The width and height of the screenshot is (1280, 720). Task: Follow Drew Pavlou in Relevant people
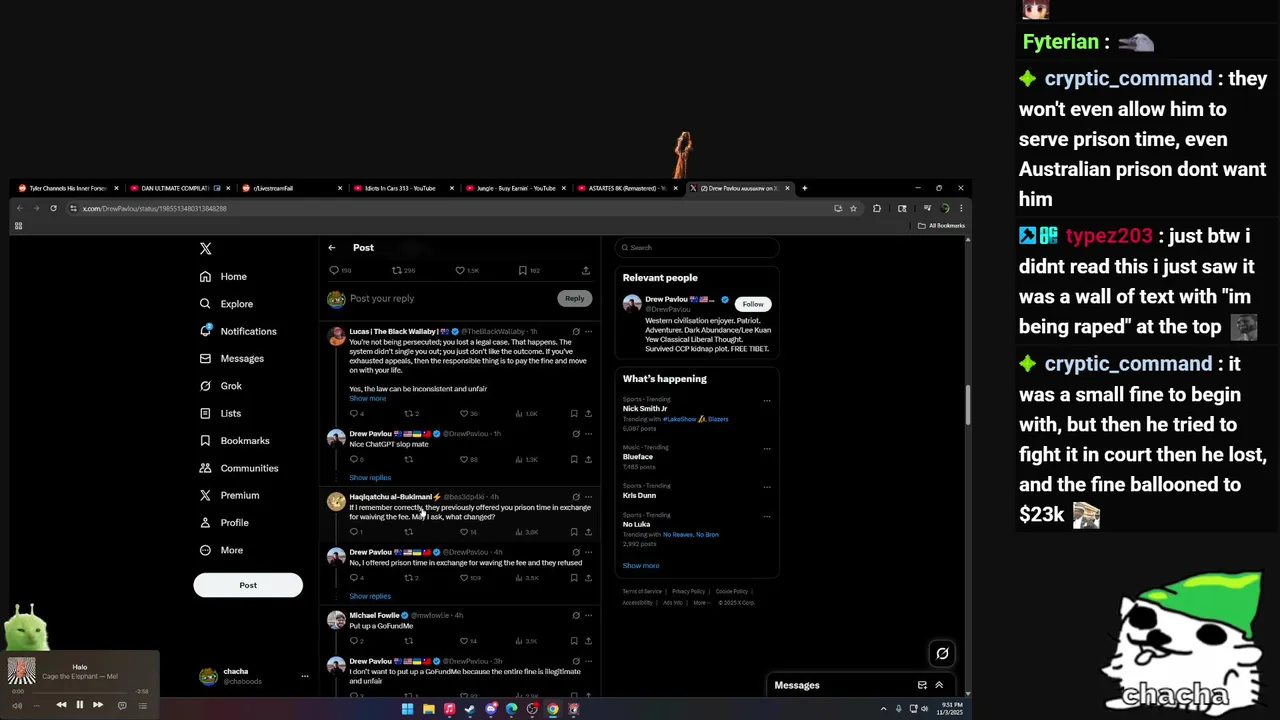(x=753, y=304)
